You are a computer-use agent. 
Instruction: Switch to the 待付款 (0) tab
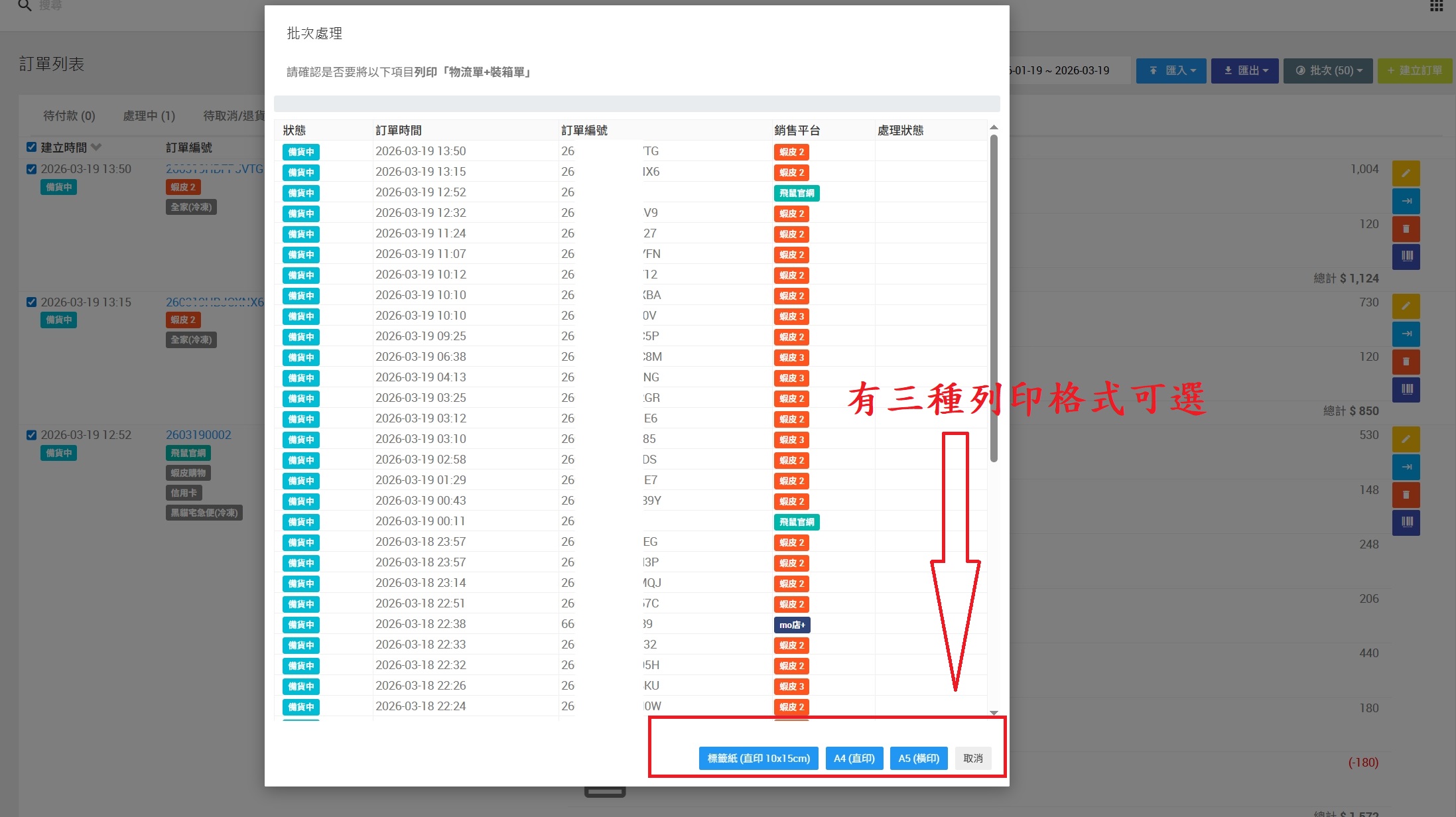[69, 116]
